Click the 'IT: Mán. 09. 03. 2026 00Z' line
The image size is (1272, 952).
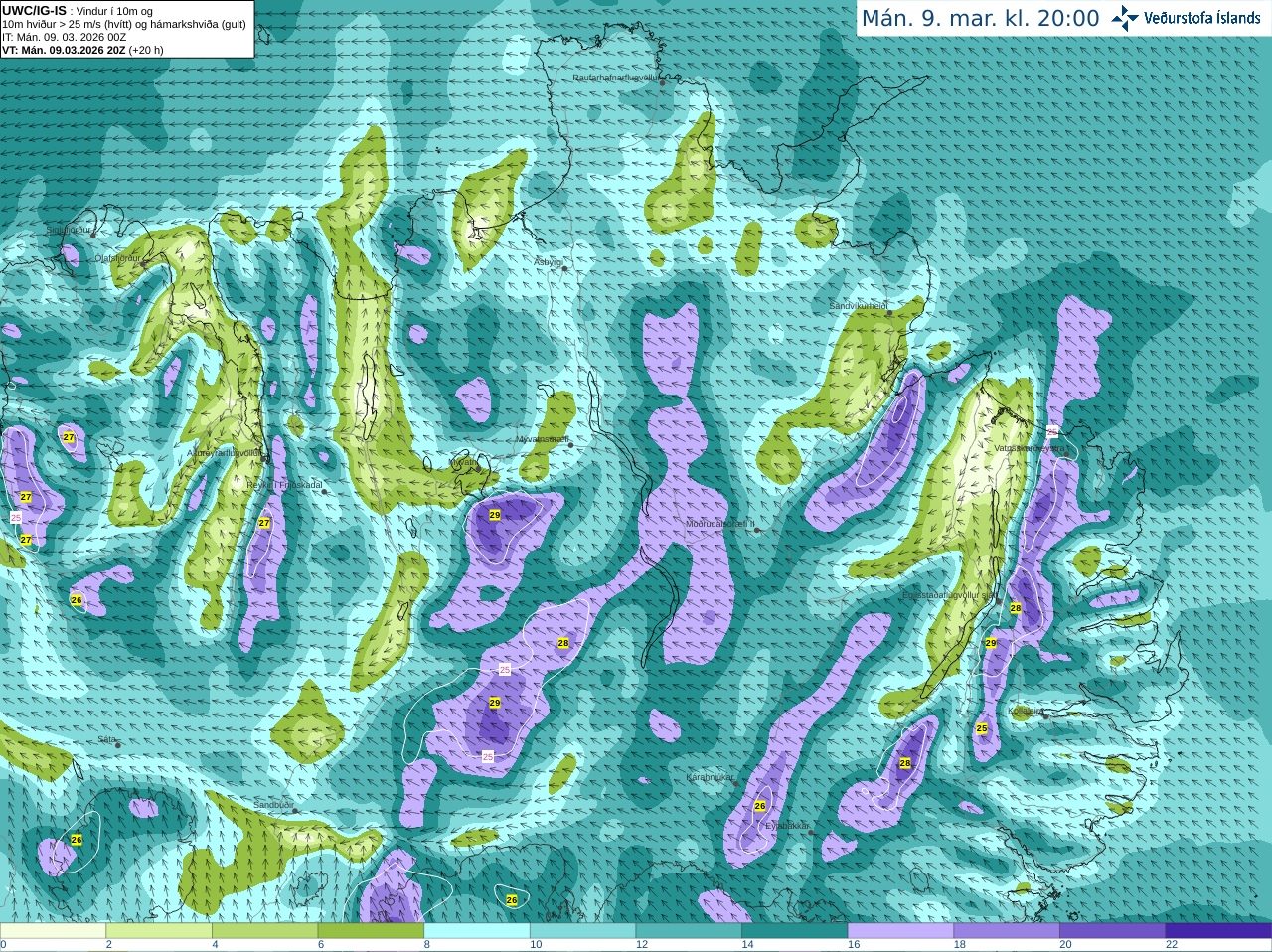tap(64, 37)
